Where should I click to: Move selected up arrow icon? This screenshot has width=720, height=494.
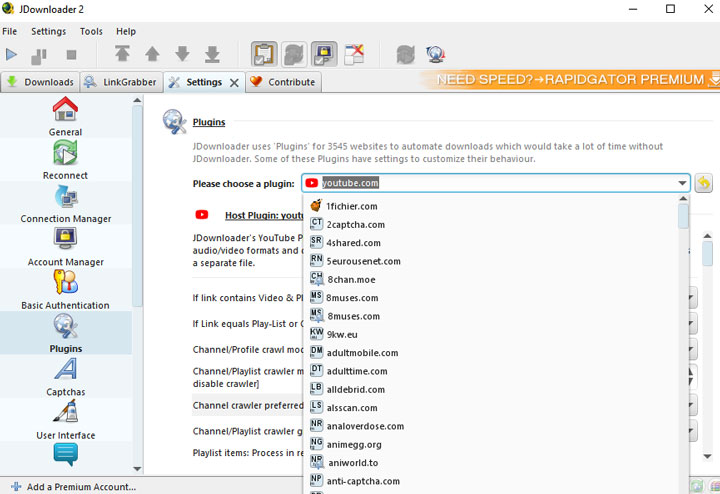coord(152,54)
